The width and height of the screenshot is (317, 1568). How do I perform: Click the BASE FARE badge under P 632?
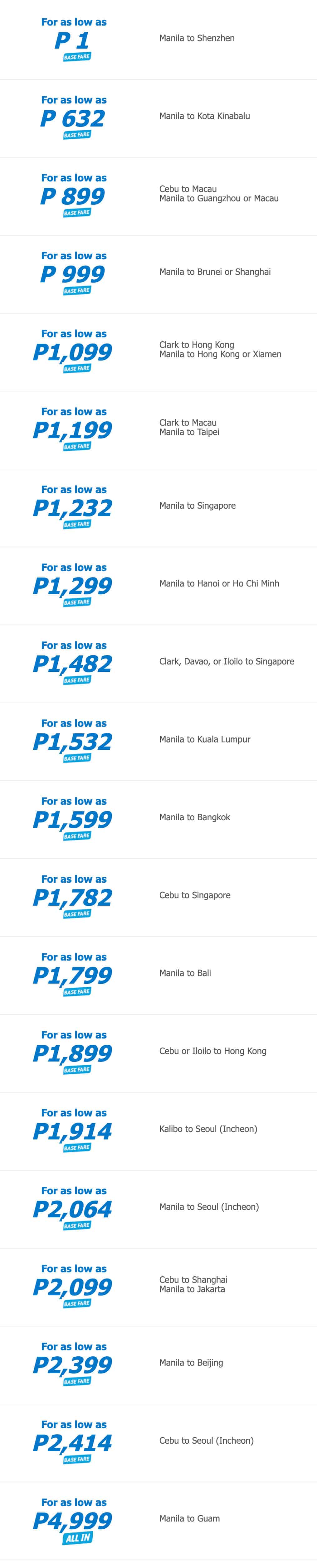click(77, 135)
